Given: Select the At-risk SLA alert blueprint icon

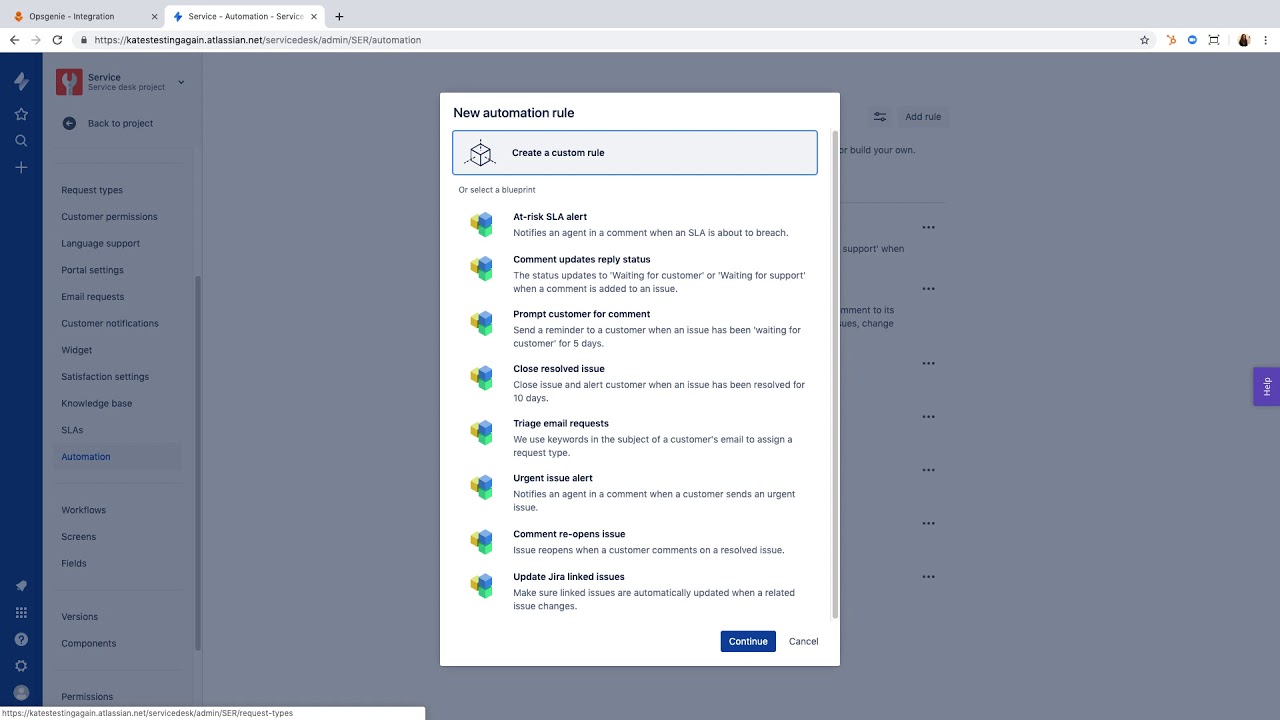Looking at the screenshot, I should (x=482, y=224).
